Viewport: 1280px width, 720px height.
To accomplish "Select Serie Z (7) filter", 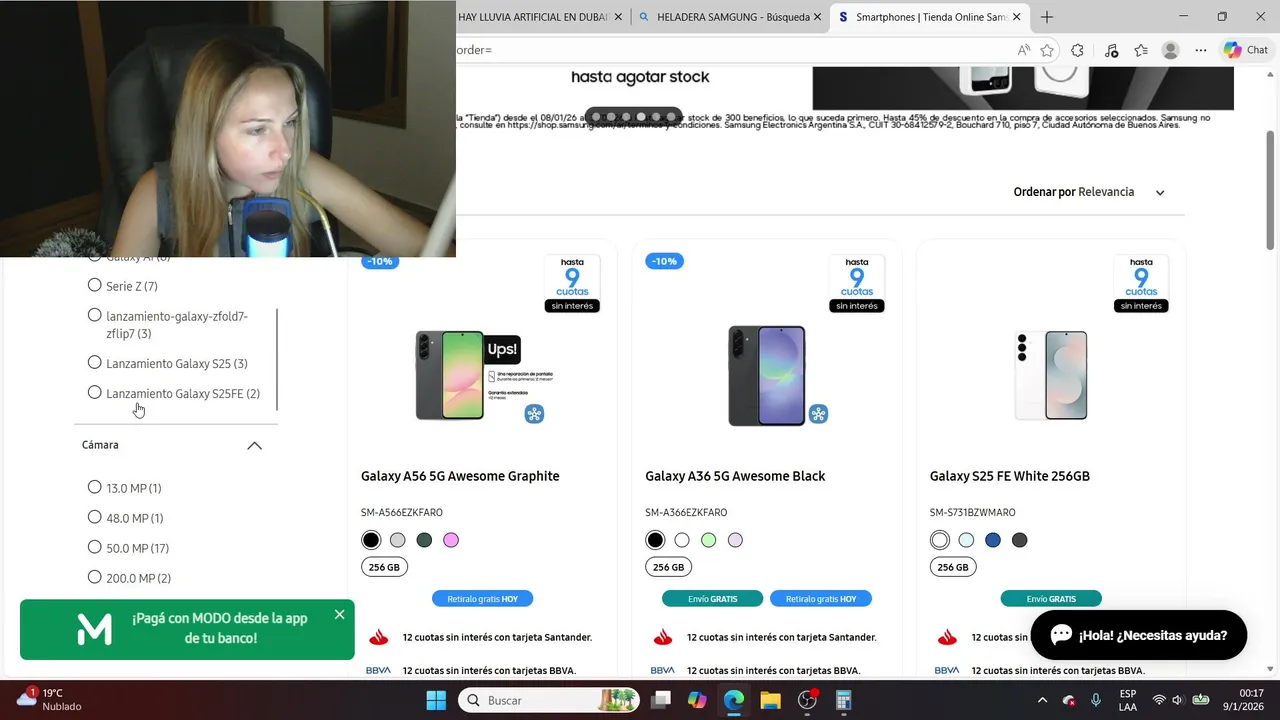I will pyautogui.click(x=95, y=285).
